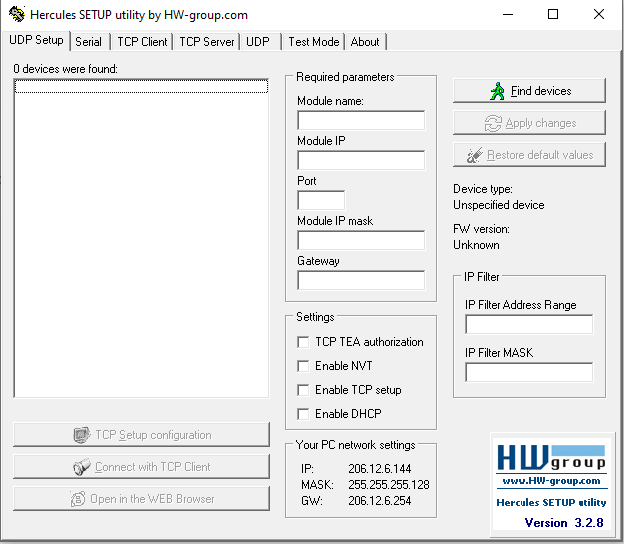Click the www.HW-group.com link
This screenshot has width=624, height=544.
[552, 481]
